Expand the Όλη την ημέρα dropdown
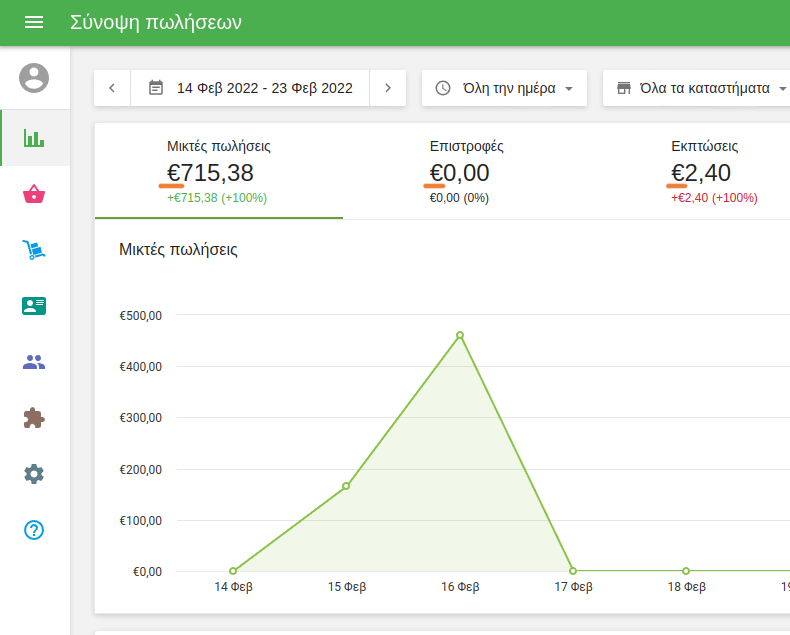Screen dimensions: 790x635 pyautogui.click(x=504, y=88)
